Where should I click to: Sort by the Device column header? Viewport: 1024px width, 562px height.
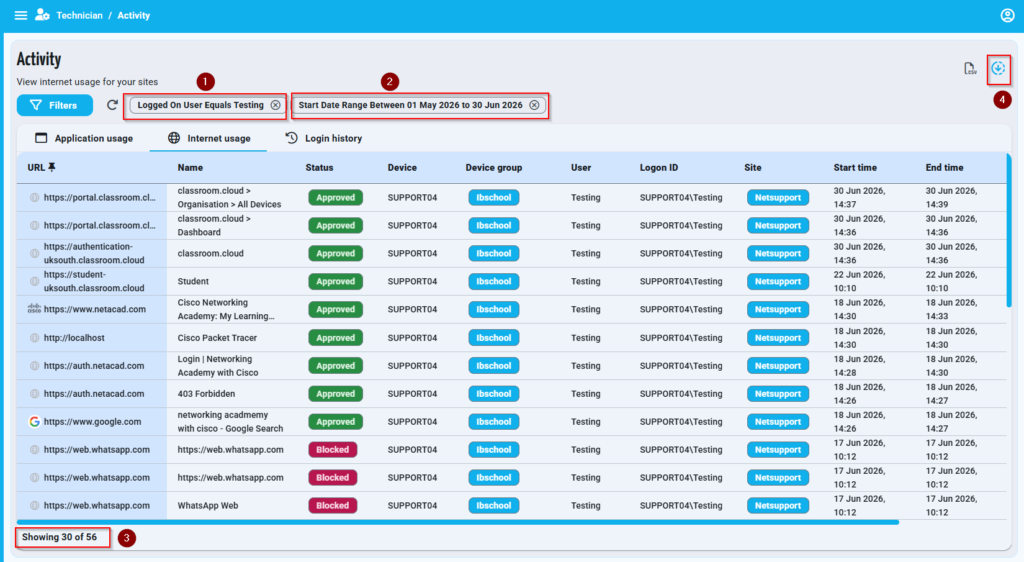pyautogui.click(x=402, y=168)
